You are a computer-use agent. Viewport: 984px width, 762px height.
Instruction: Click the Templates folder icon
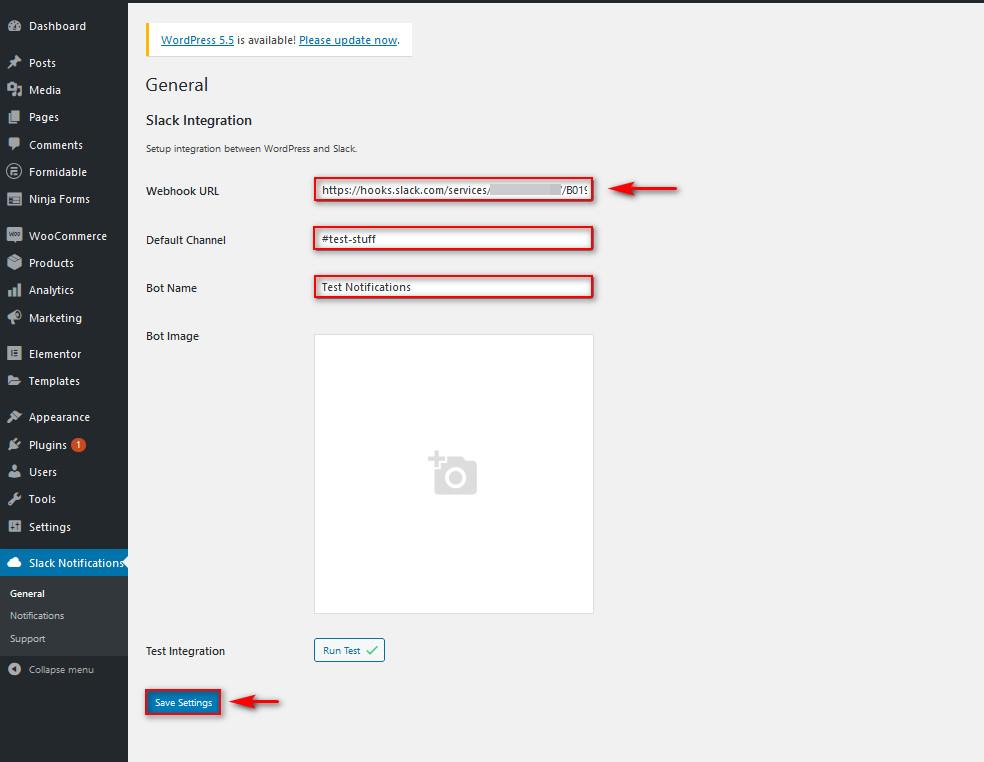14,380
